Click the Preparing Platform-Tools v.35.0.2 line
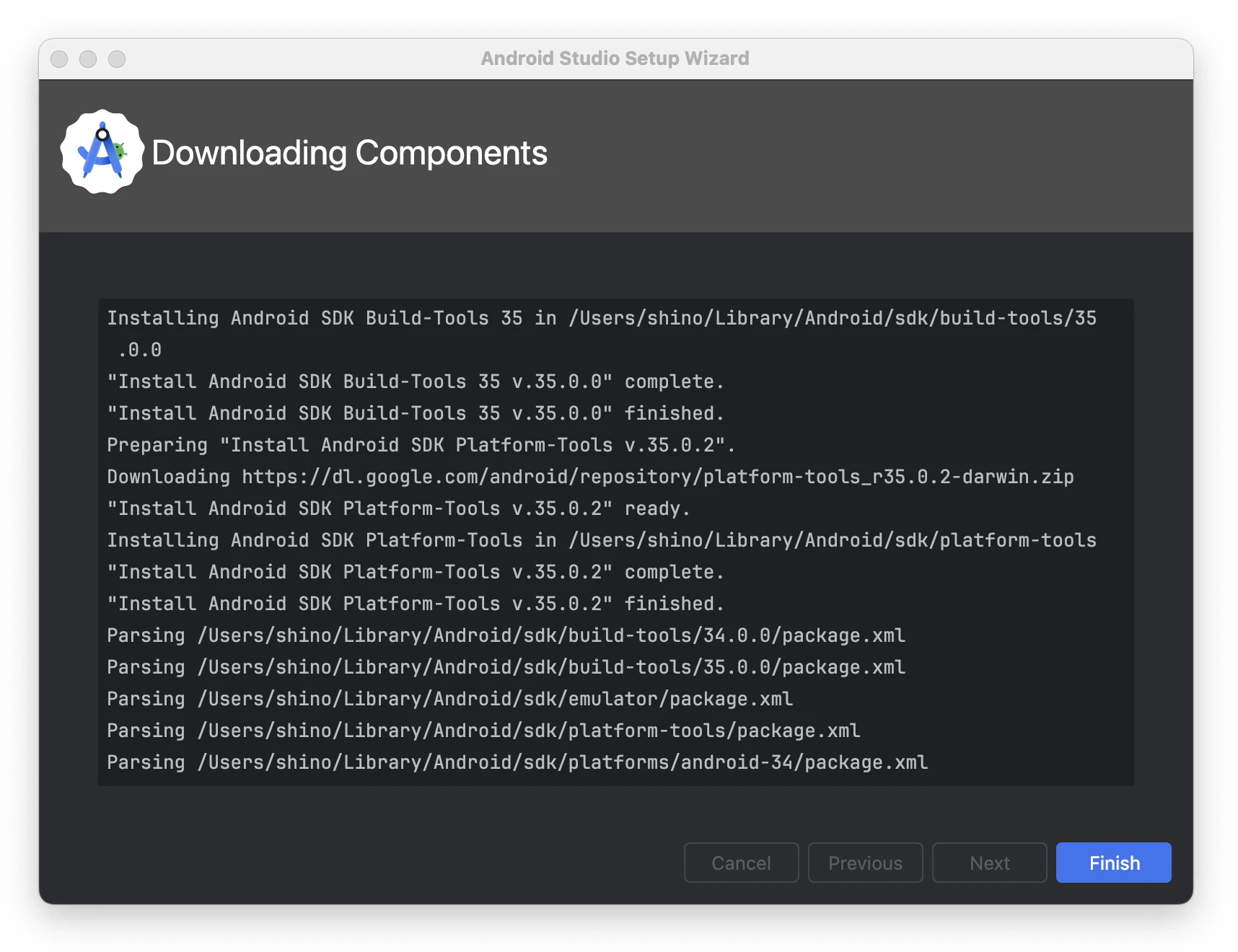 [421, 445]
